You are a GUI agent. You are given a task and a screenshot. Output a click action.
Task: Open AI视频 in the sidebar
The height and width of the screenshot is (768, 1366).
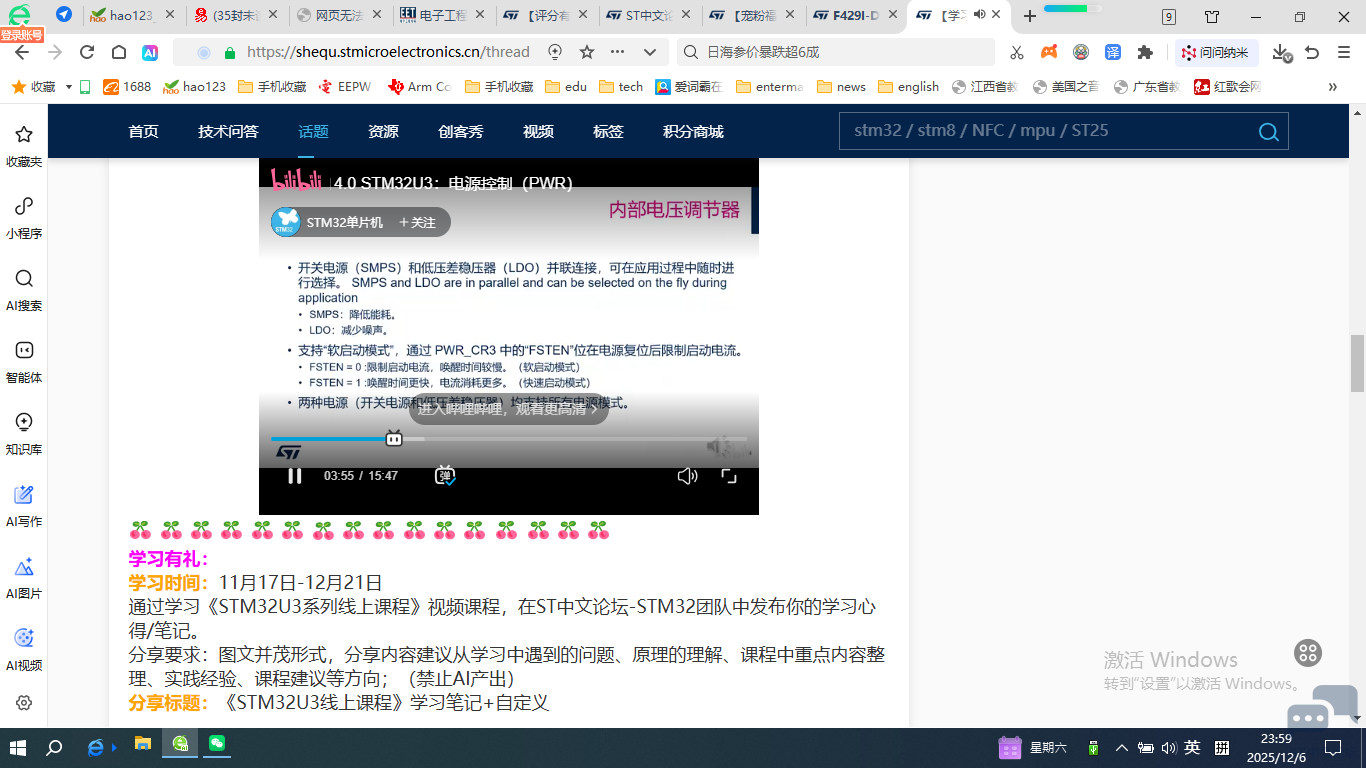pyautogui.click(x=24, y=649)
